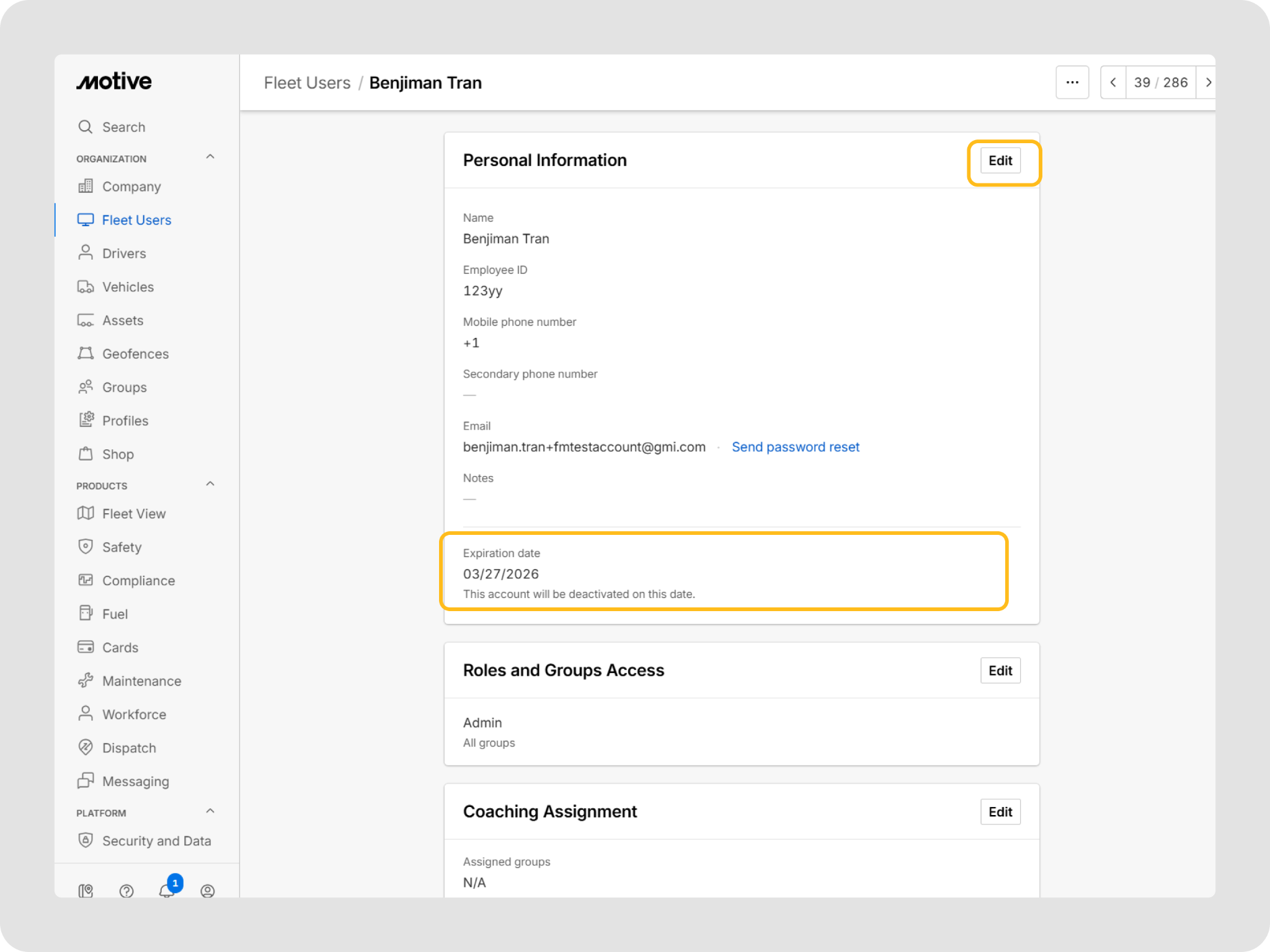Click Fleet Users breadcrumb link
This screenshot has height=952, width=1270.
(307, 83)
